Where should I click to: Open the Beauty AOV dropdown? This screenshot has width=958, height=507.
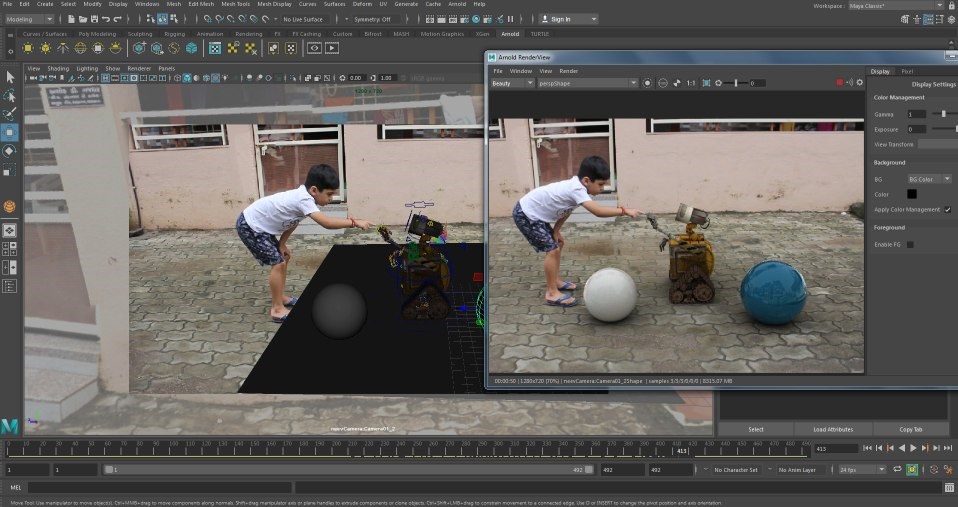(x=511, y=83)
